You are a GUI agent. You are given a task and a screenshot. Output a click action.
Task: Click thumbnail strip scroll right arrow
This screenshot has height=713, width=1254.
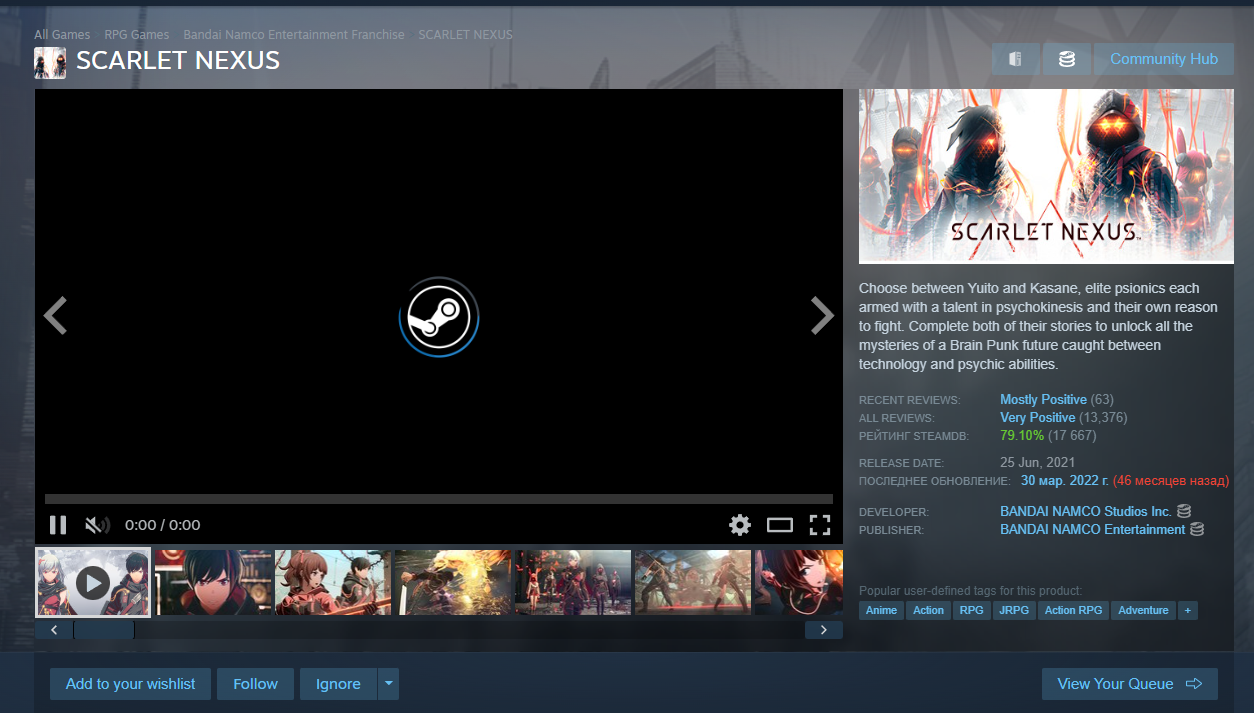pos(824,630)
